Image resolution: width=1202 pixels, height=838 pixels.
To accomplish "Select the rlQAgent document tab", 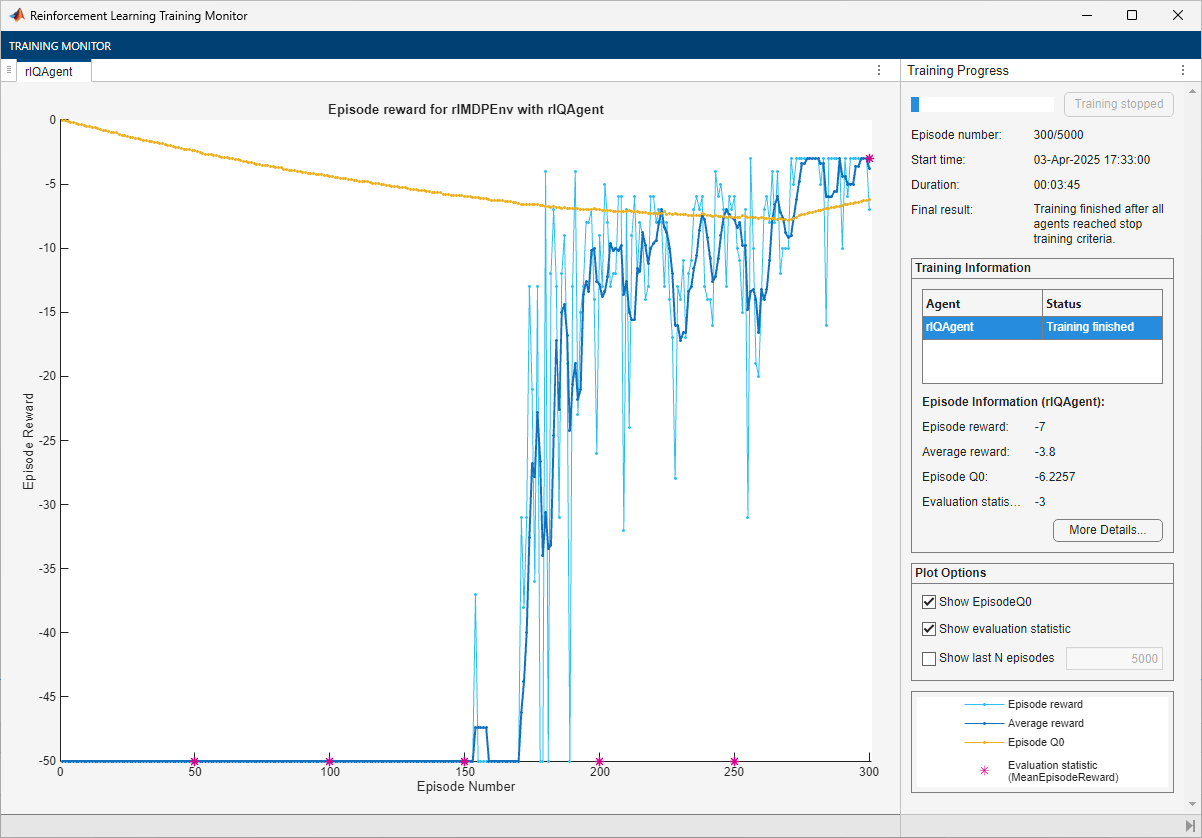I will click(49, 71).
